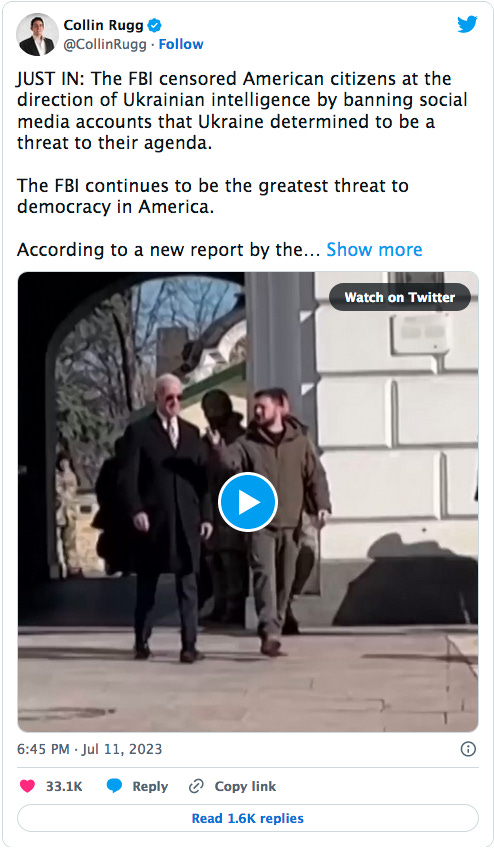Click the Reply text label

[x=150, y=786]
